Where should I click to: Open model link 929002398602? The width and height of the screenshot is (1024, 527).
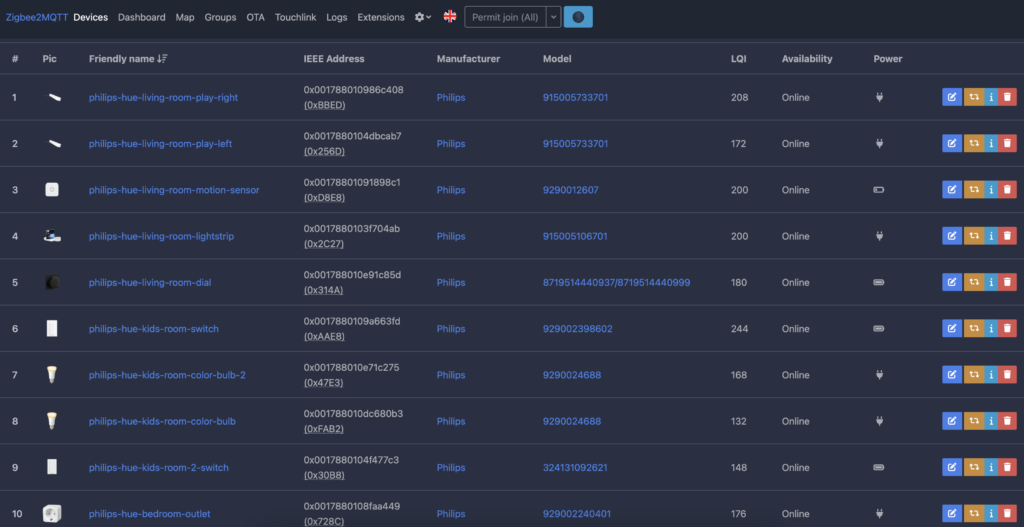click(577, 328)
